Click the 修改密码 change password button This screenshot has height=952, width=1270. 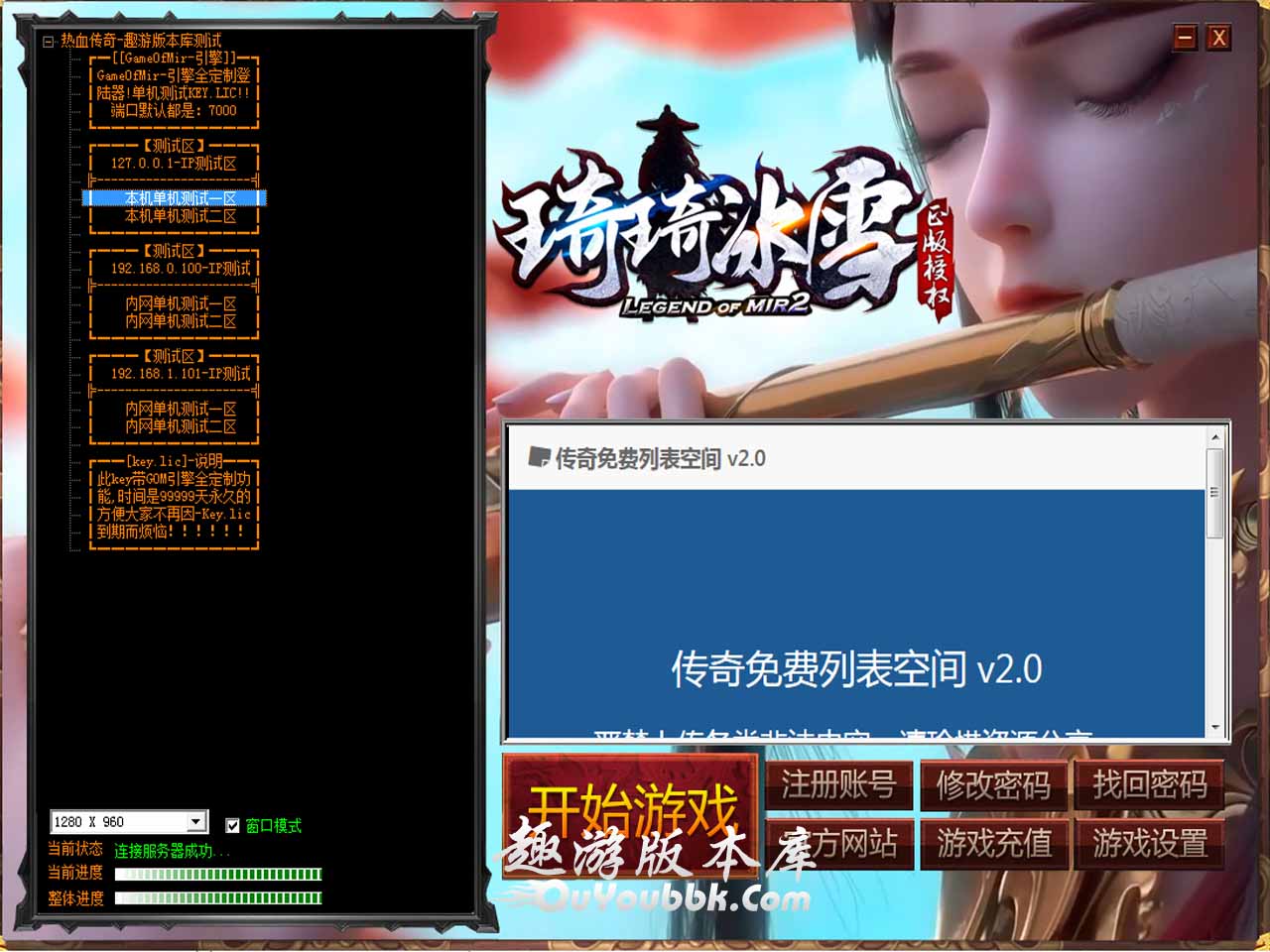(x=993, y=785)
